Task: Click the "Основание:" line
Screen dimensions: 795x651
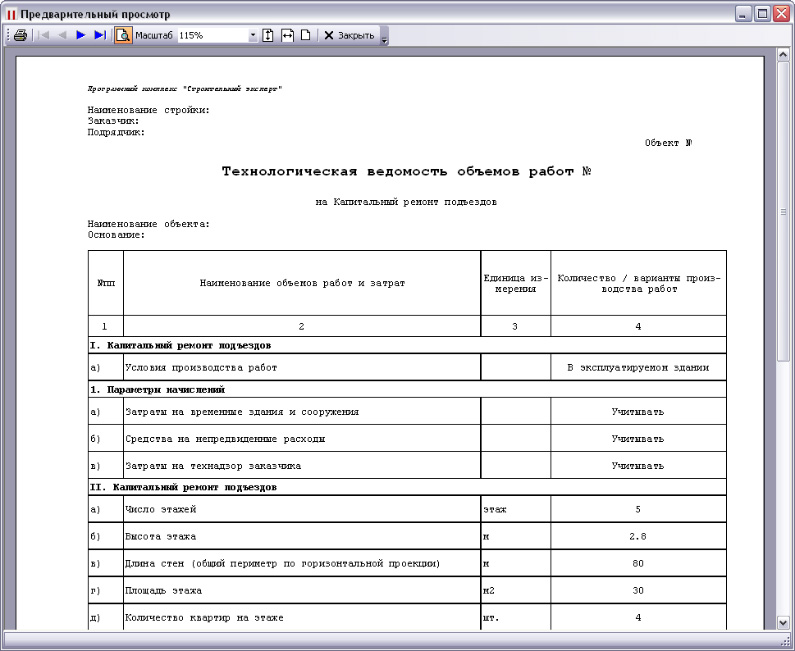Action: click(116, 235)
